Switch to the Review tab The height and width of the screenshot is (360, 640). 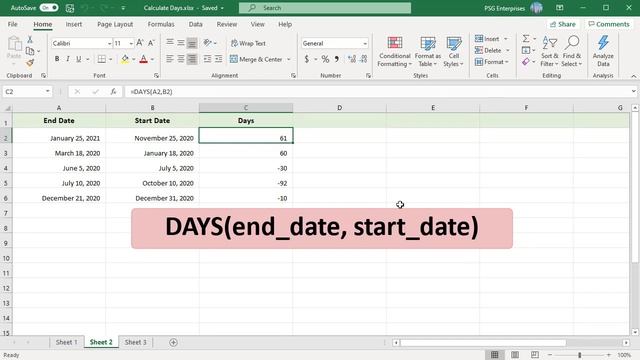tap(227, 24)
